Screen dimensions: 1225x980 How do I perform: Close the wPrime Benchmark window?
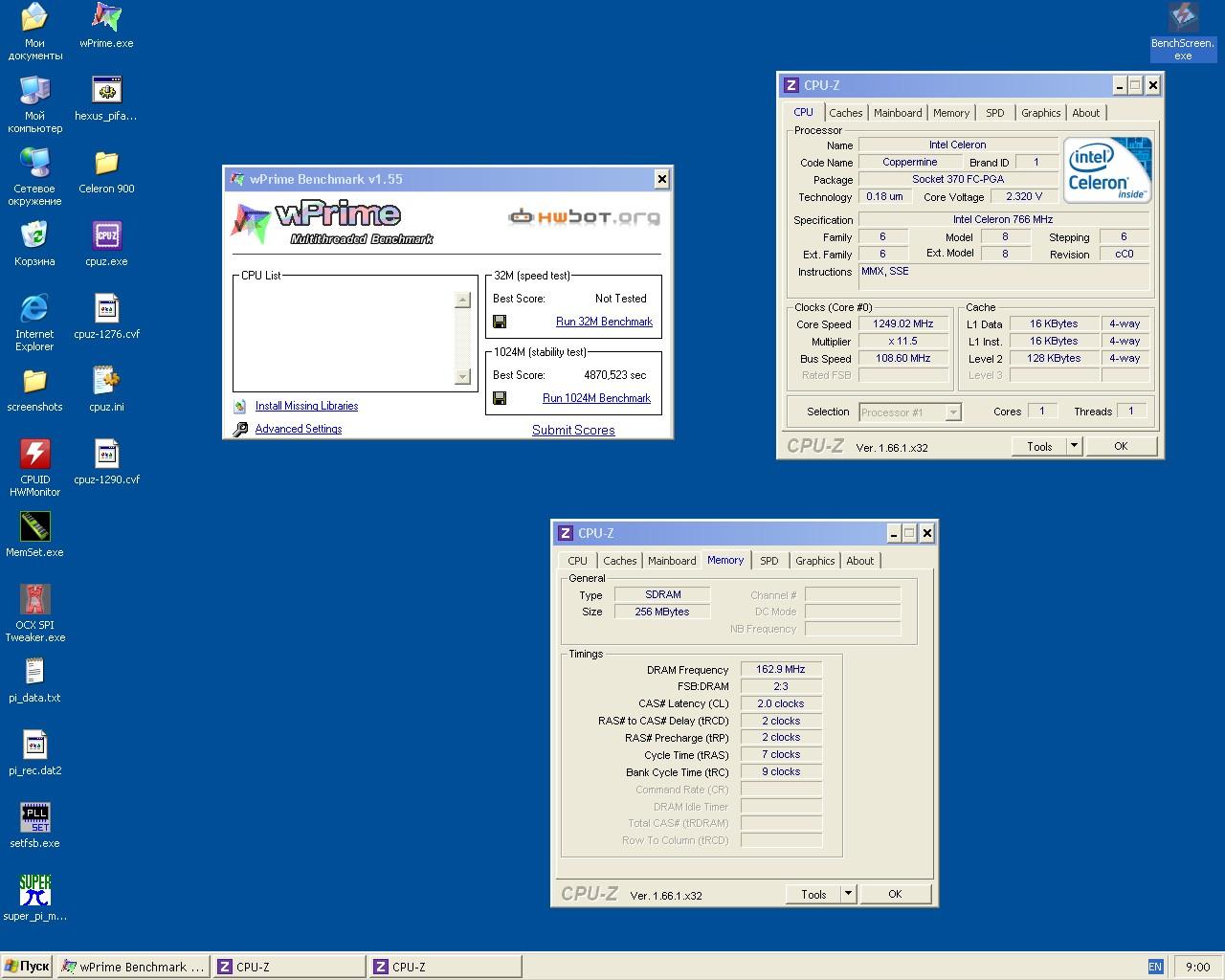pyautogui.click(x=661, y=179)
